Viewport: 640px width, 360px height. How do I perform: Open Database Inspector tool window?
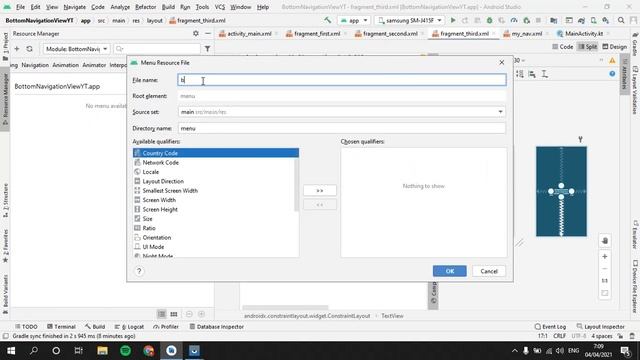216,327
